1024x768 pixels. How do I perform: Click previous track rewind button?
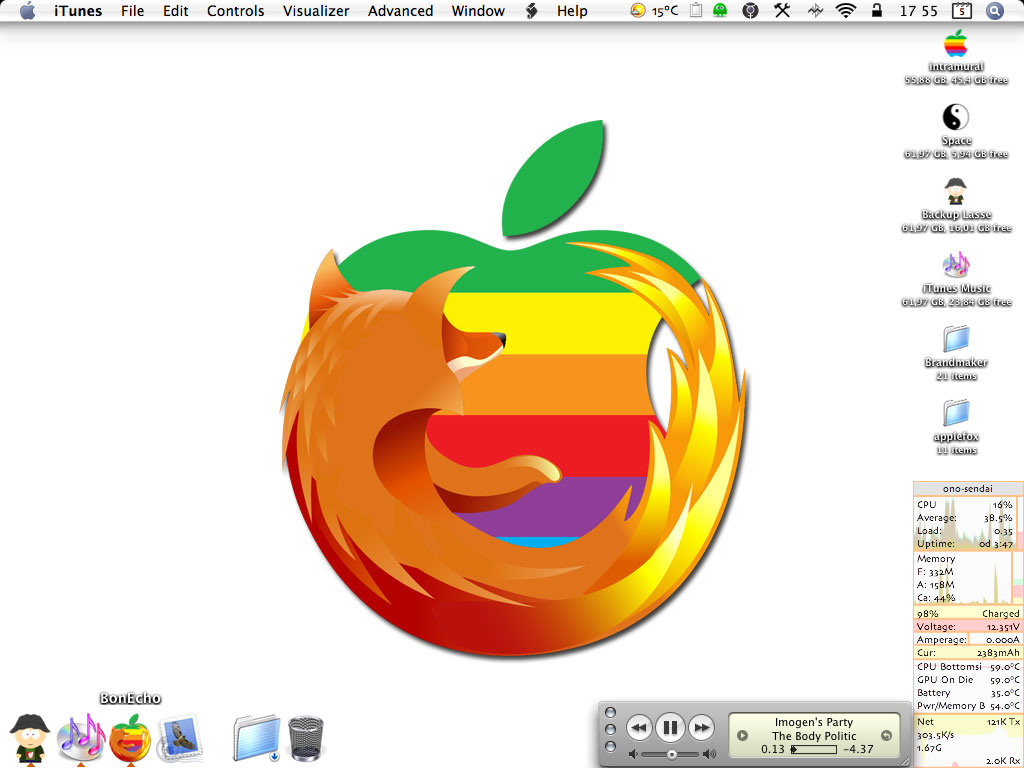[x=639, y=728]
